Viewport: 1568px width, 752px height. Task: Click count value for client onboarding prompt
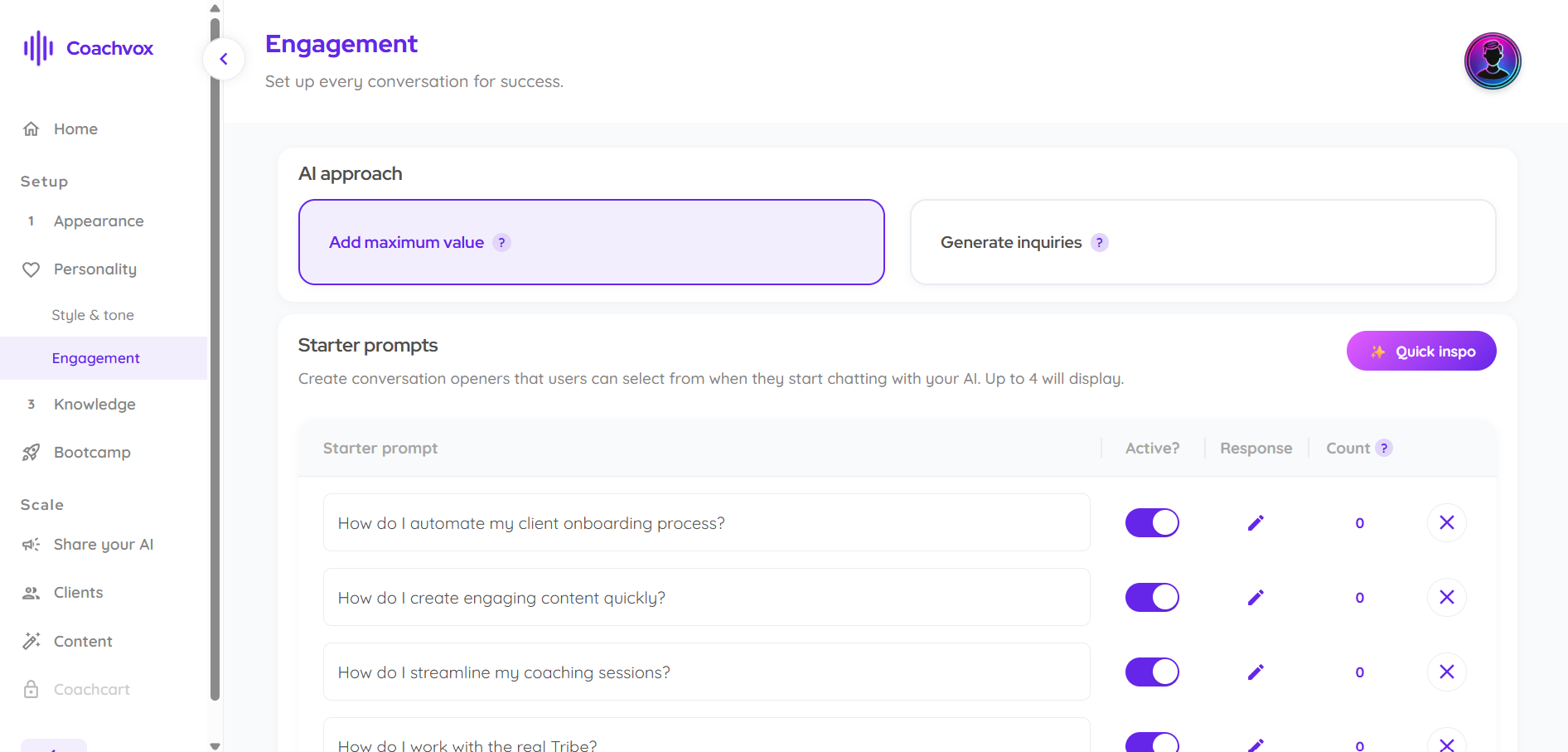(1360, 523)
